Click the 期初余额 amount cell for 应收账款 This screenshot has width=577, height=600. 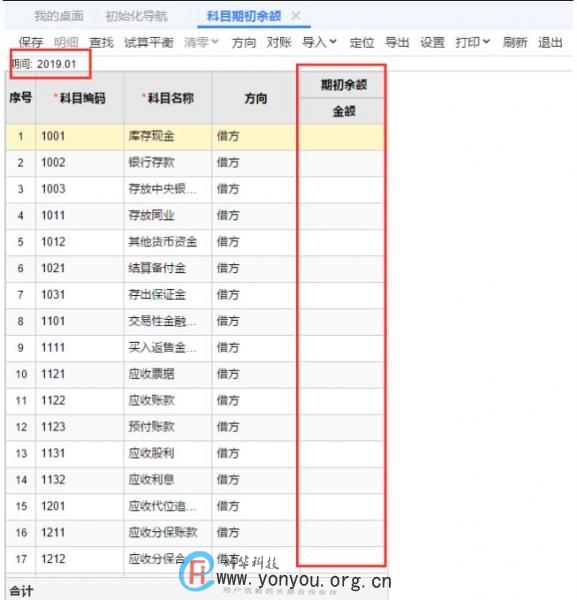pos(342,401)
